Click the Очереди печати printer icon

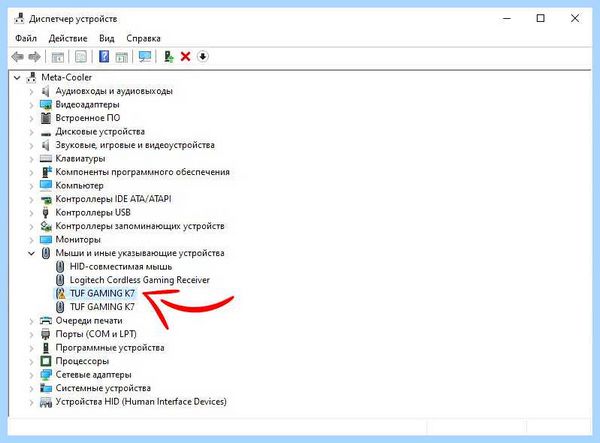coord(46,321)
